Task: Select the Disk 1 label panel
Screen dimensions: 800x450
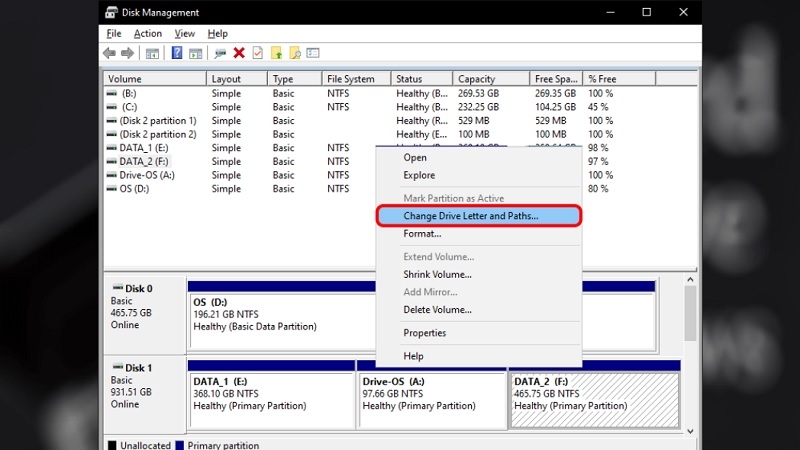Action: point(145,394)
